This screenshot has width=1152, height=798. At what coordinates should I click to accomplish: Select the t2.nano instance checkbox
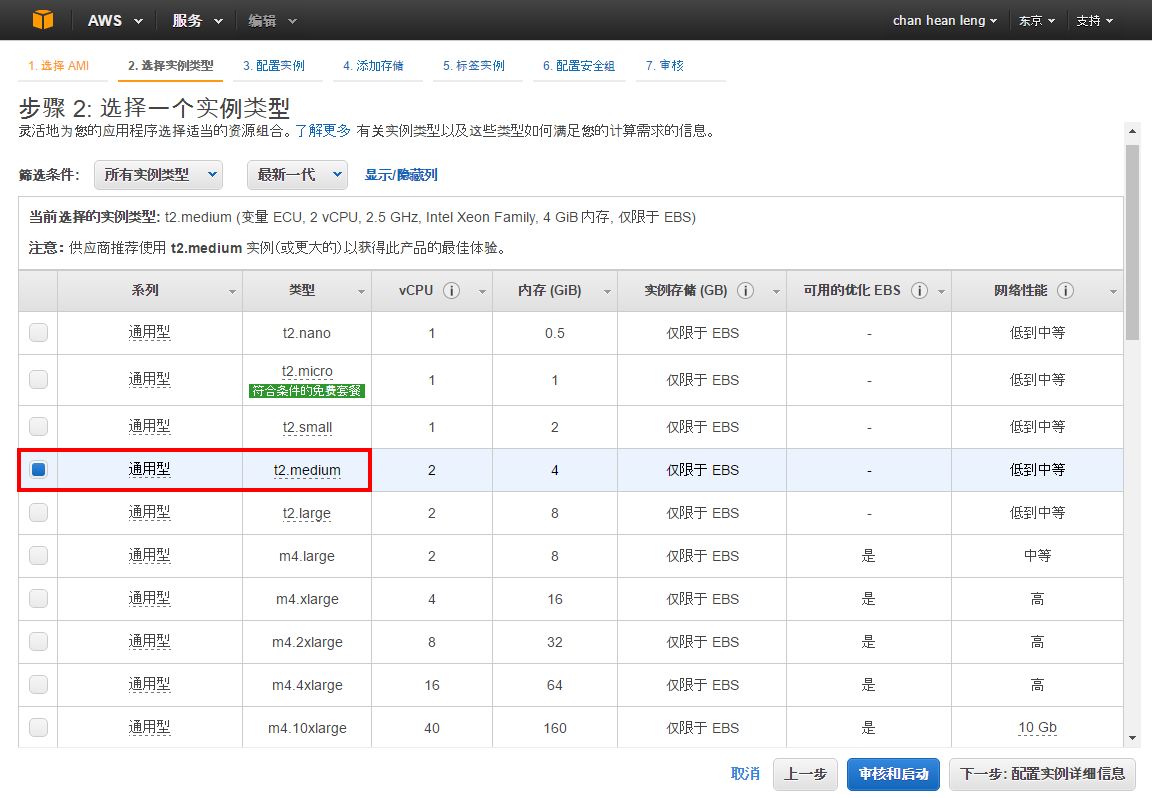[38, 333]
